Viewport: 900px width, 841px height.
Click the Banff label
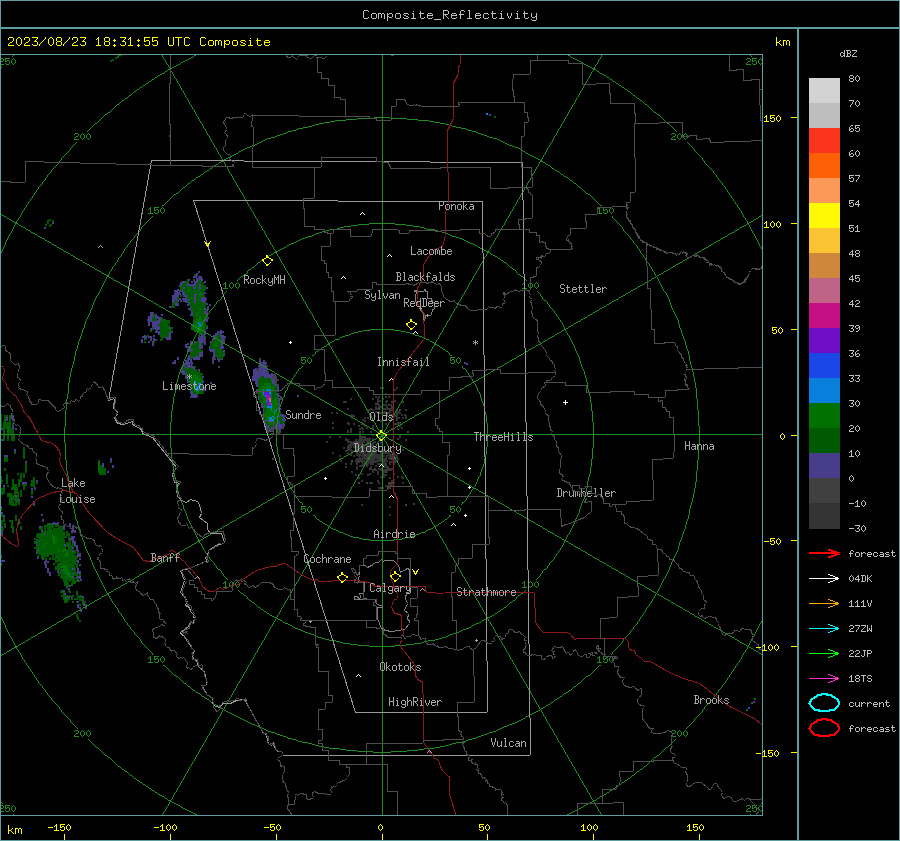[x=165, y=557]
